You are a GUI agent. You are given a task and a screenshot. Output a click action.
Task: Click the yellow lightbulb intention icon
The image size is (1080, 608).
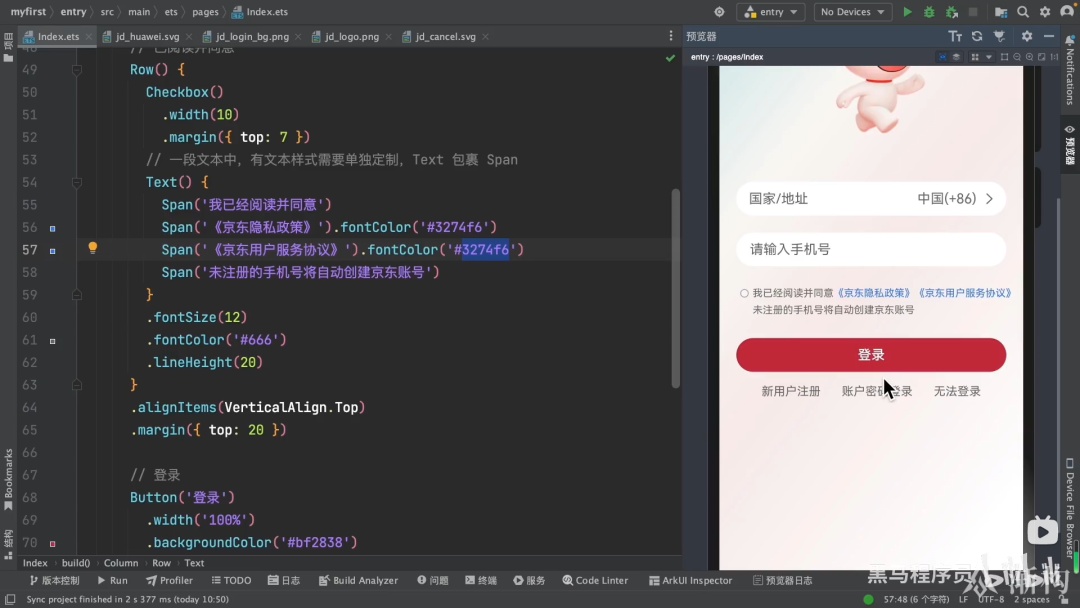pos(92,248)
